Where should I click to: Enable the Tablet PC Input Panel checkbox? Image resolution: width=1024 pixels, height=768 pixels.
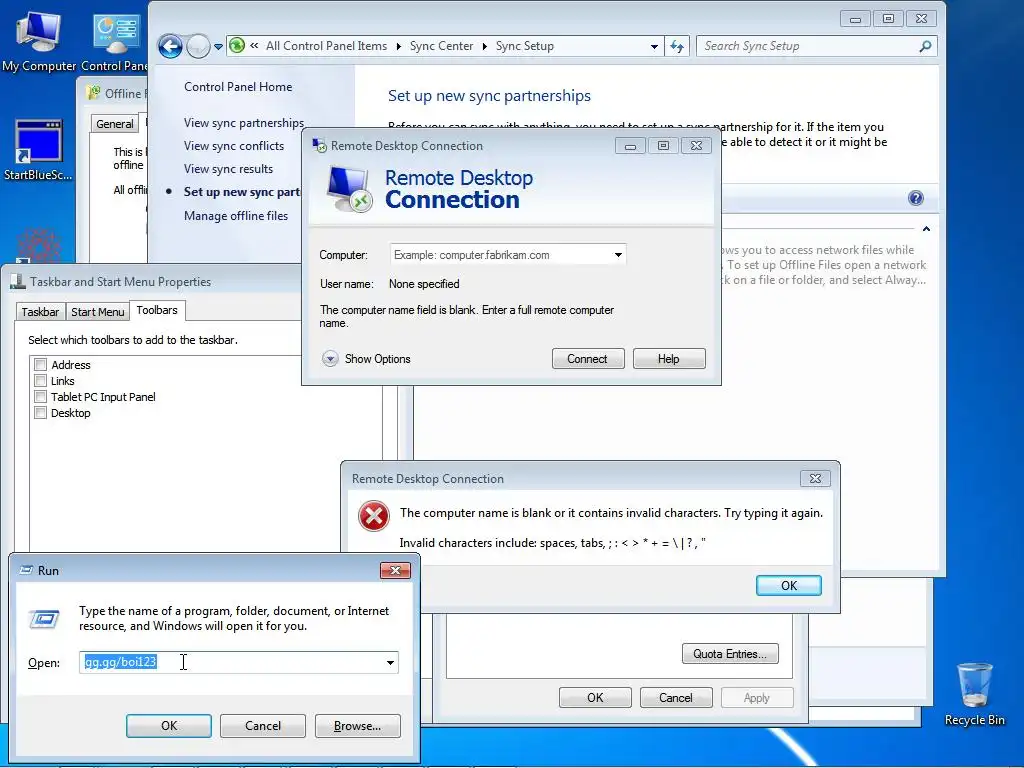click(40, 396)
